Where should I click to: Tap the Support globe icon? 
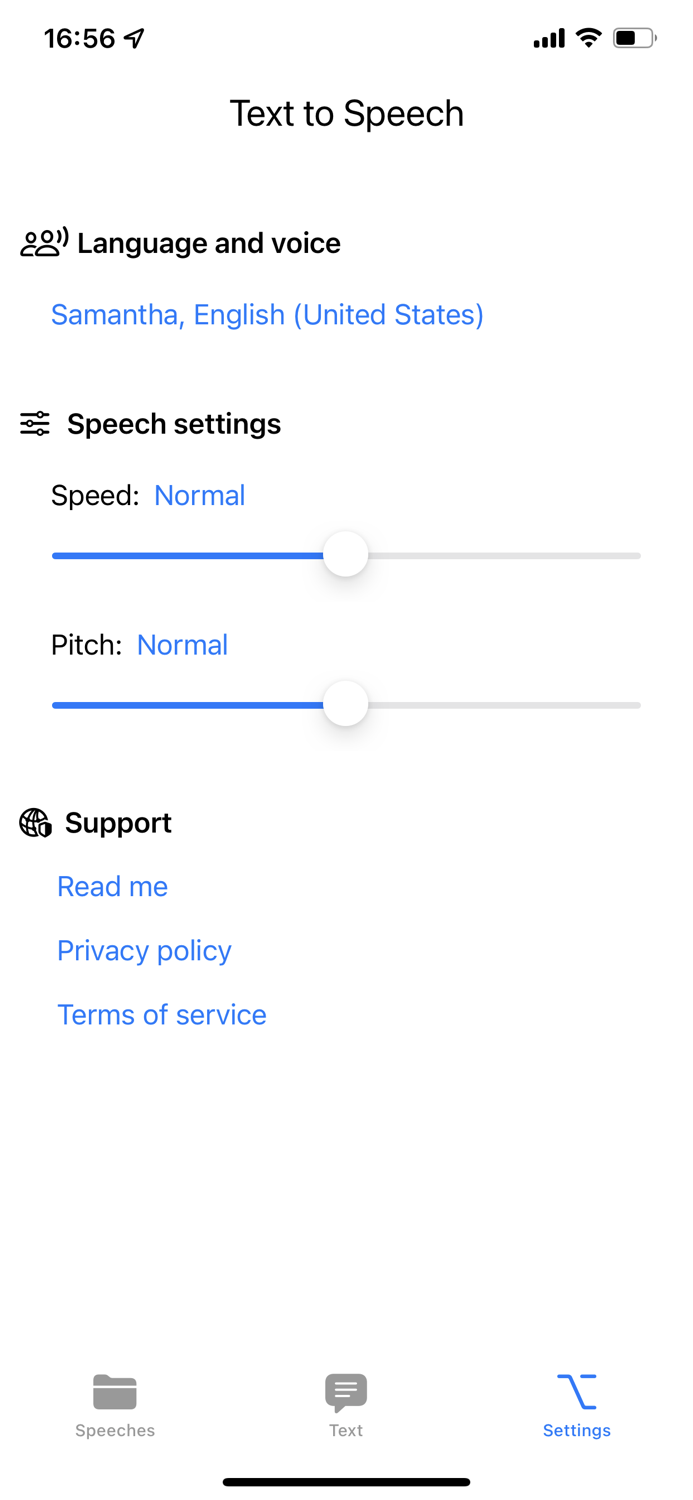click(x=33, y=823)
